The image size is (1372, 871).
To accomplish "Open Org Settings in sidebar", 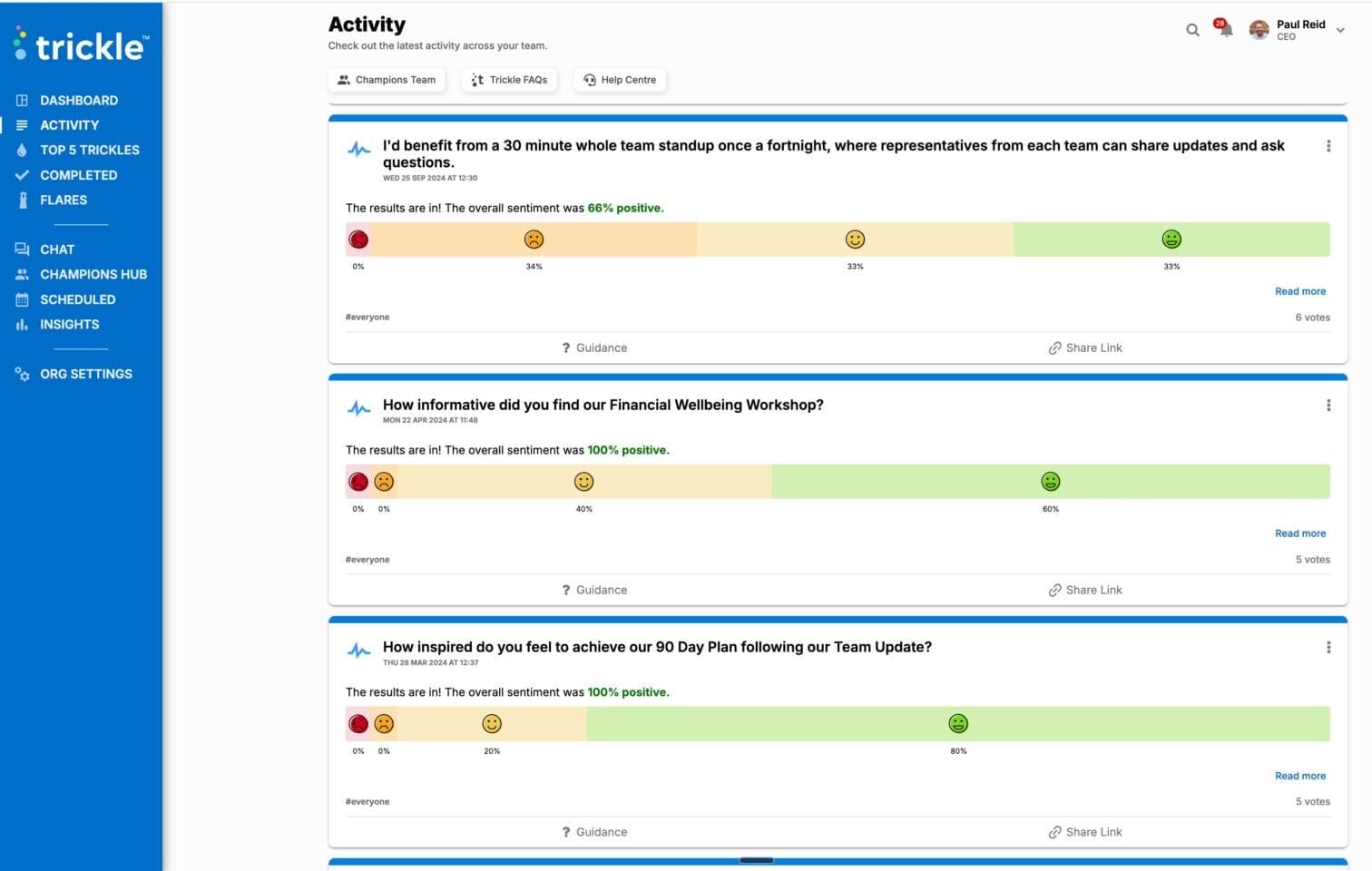I will pos(85,374).
